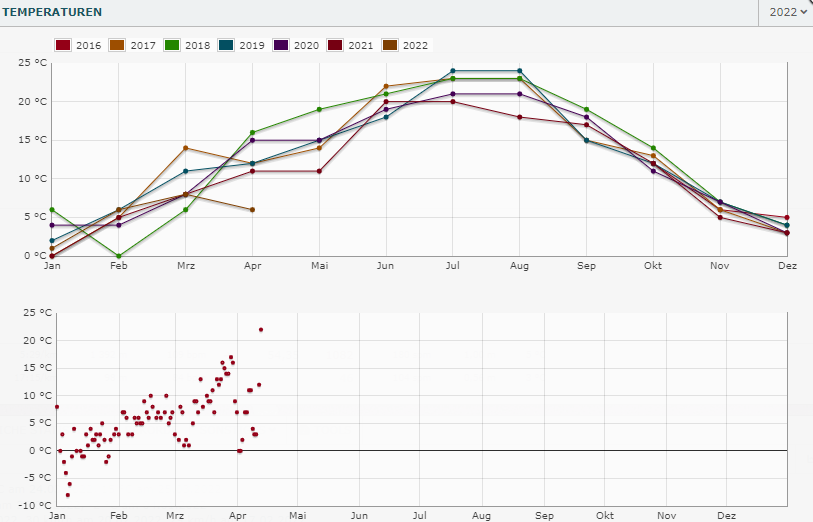Screen dimensions: 813x522
Task: Toggle the 2016 series in the legend
Action: coord(80,45)
